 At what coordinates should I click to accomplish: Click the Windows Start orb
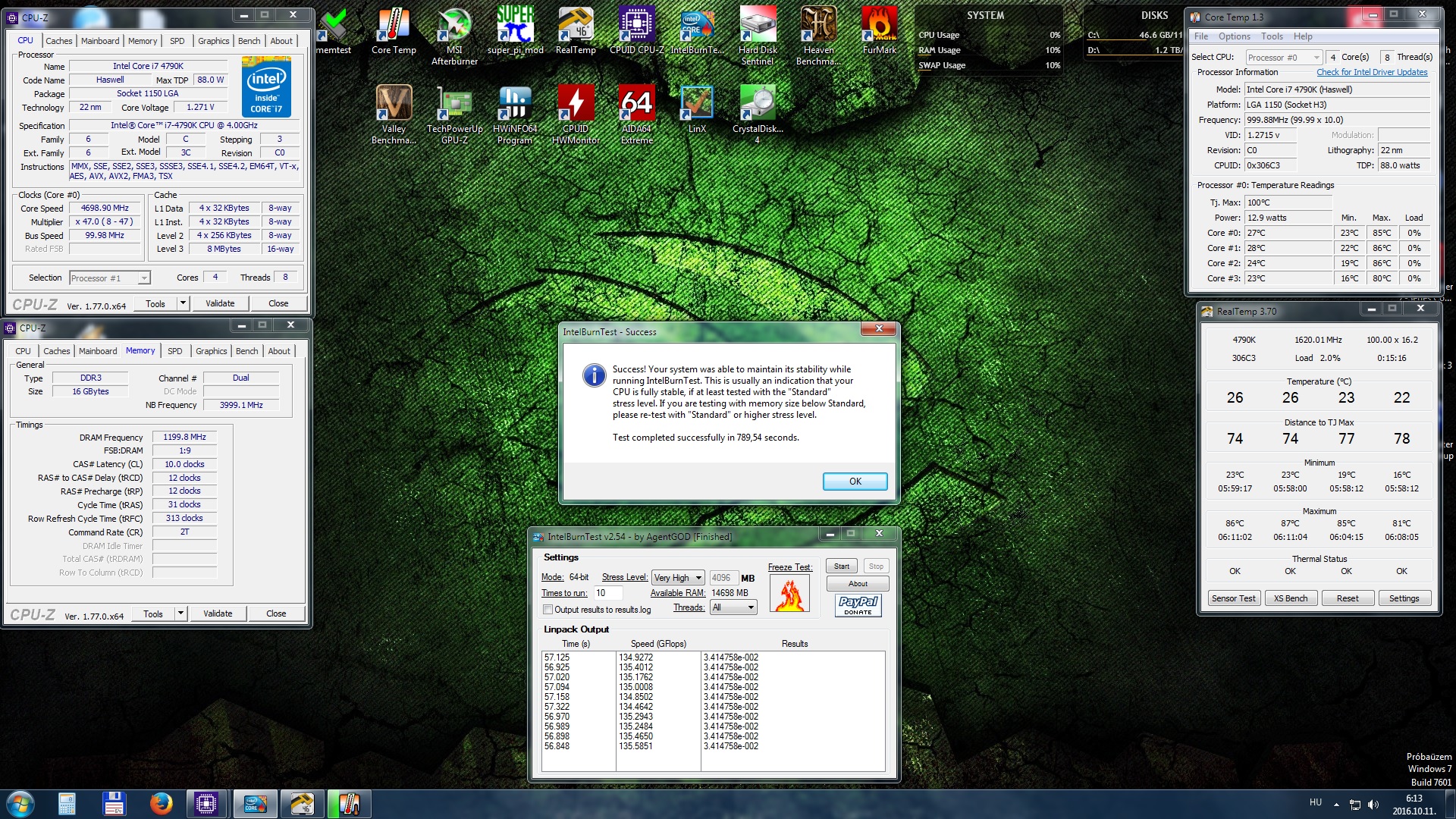click(20, 804)
